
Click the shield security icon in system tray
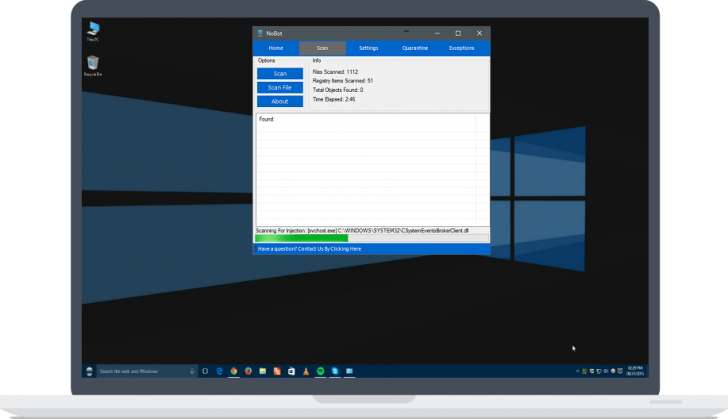point(592,371)
